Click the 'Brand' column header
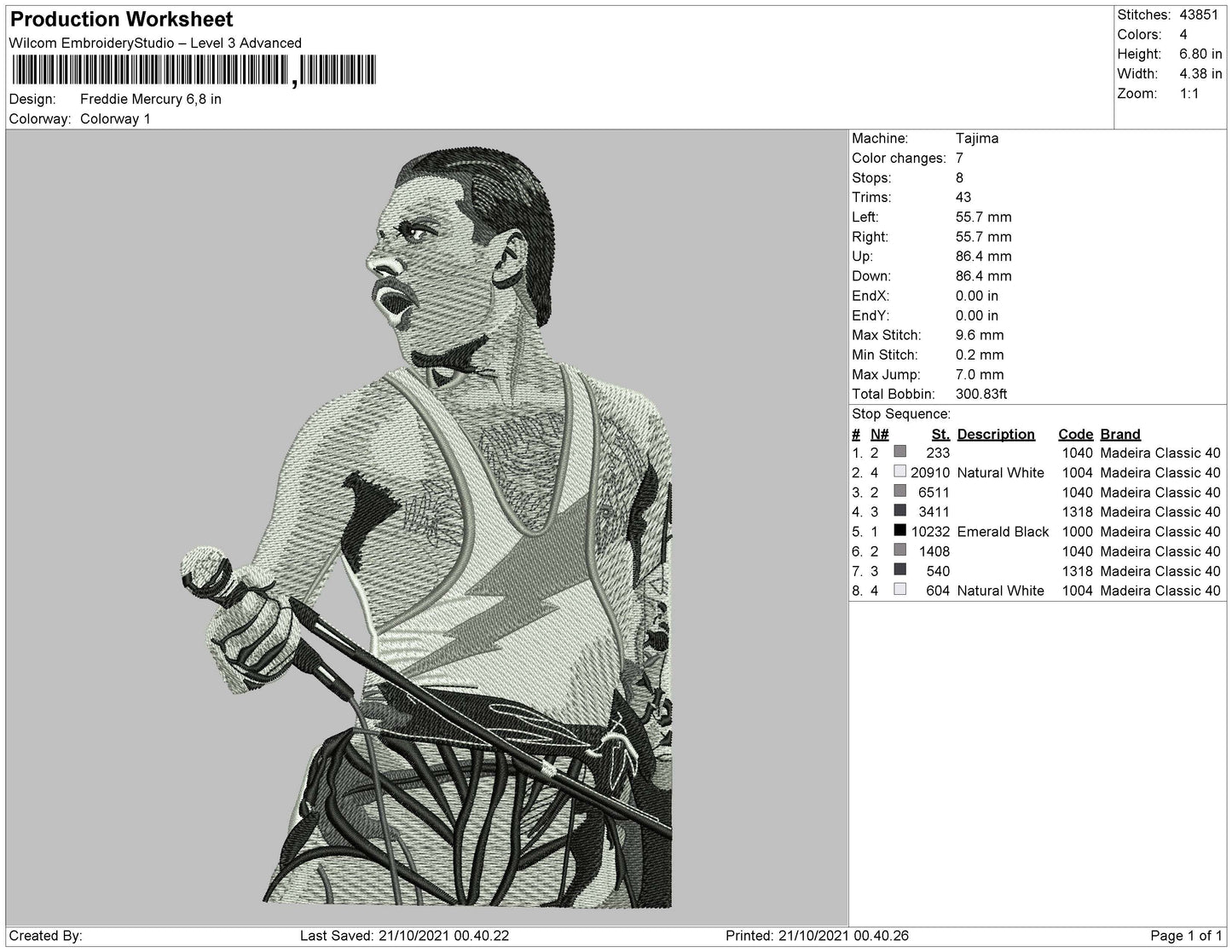This screenshot has height=952, width=1232. pos(1120,434)
